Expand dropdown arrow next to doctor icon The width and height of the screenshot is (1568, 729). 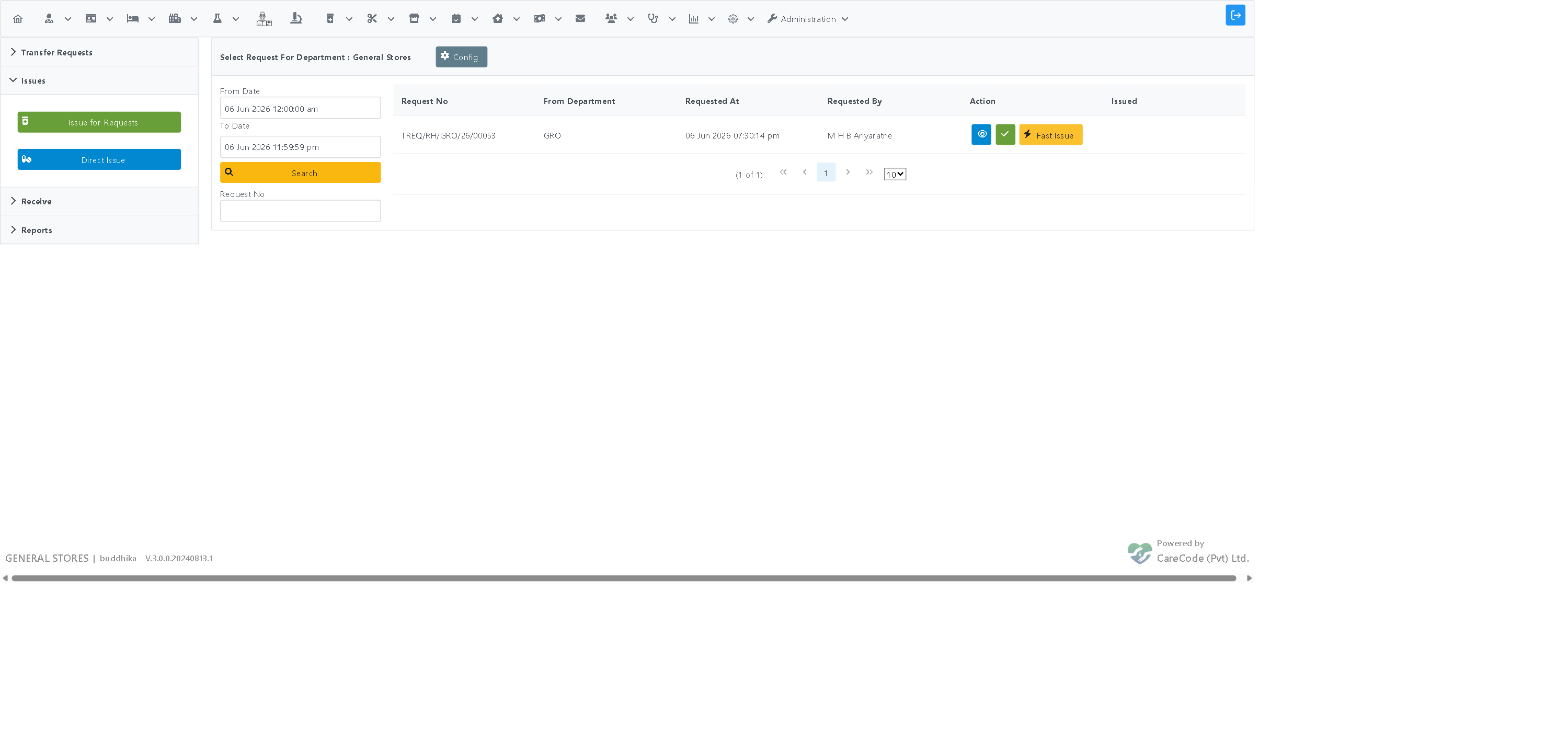click(68, 19)
